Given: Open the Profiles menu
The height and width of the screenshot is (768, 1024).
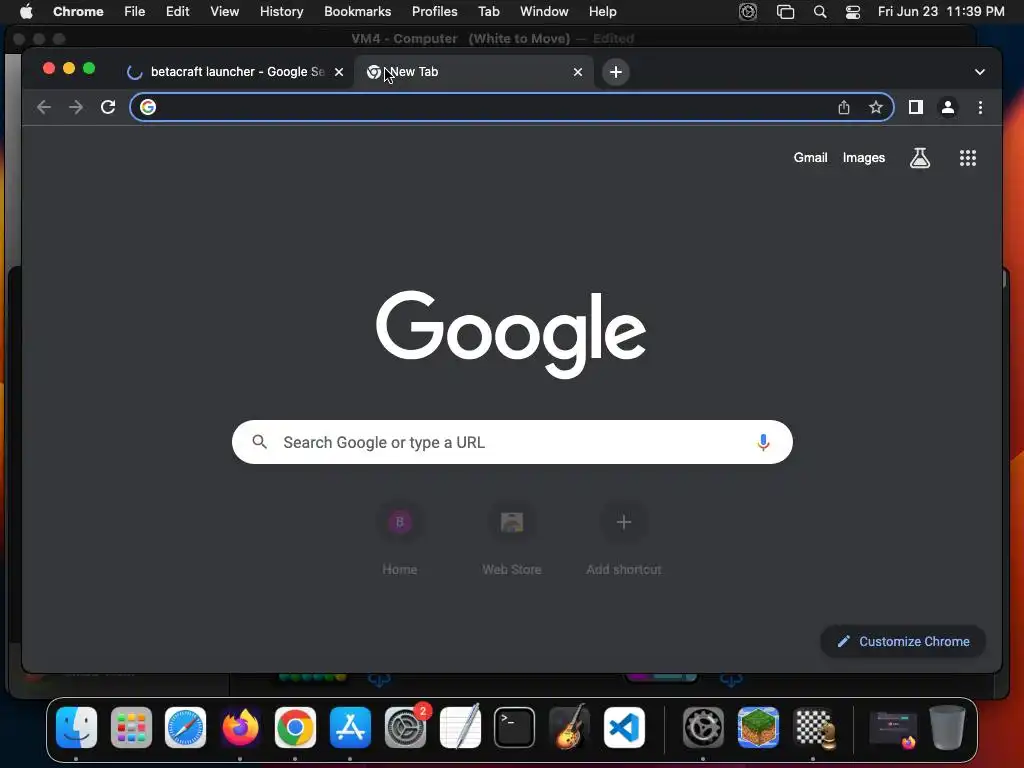Looking at the screenshot, I should (434, 11).
